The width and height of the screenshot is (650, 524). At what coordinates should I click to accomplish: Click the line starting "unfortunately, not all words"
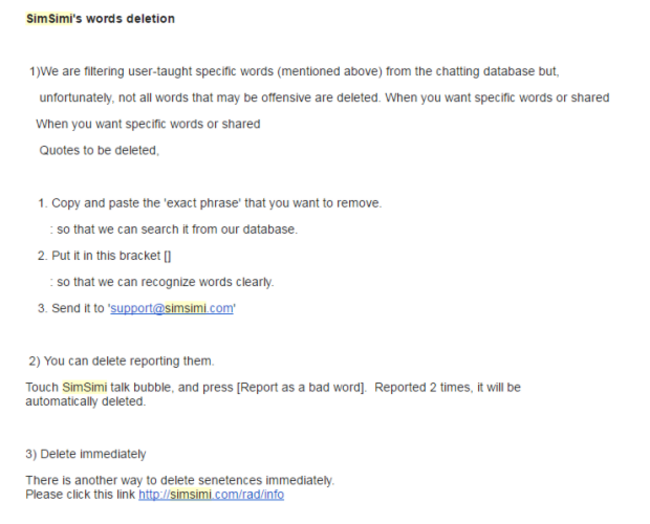click(x=324, y=98)
